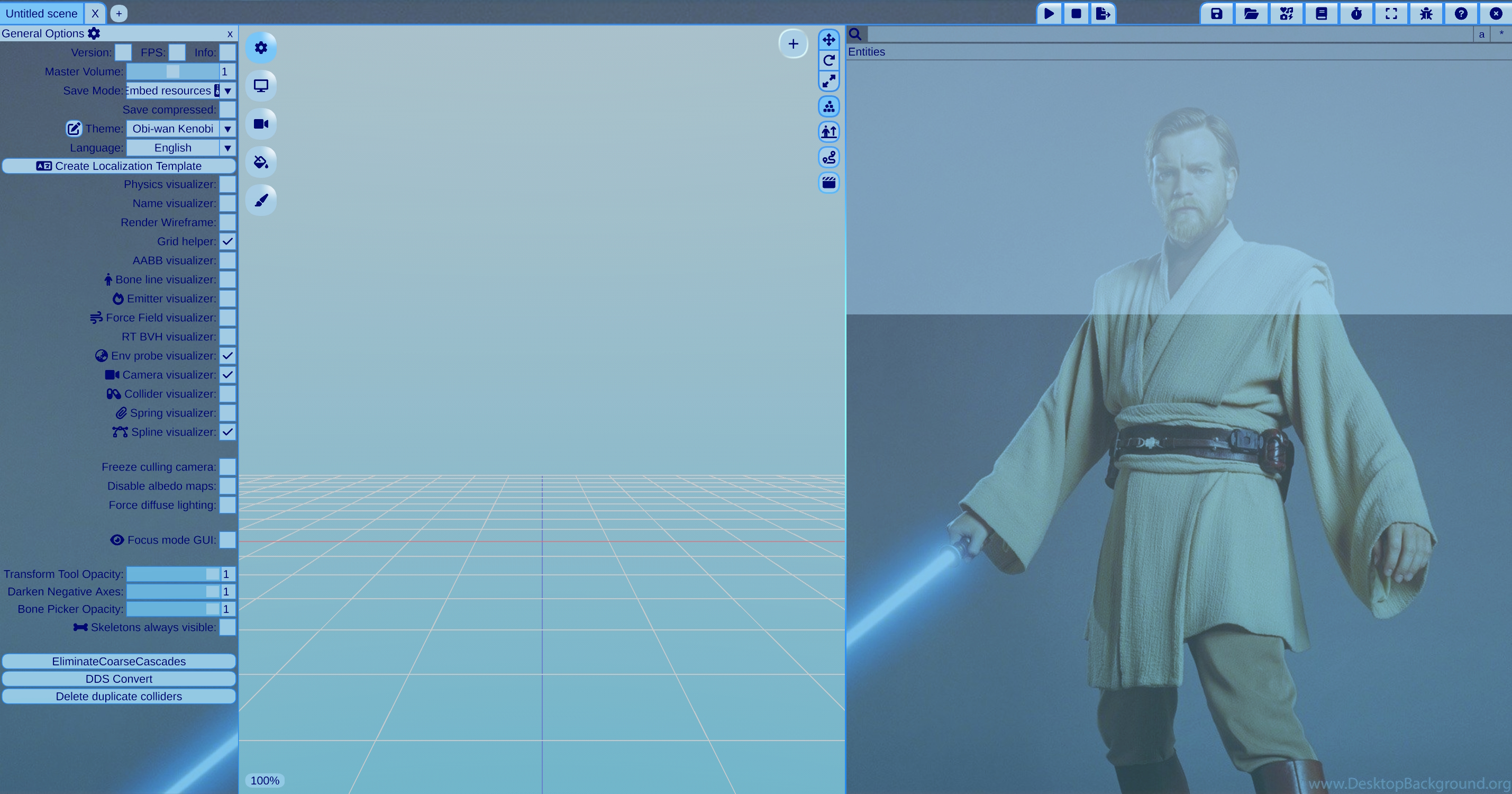Expand the Theme dropdown arrow
This screenshot has height=794, width=1512.
[227, 129]
